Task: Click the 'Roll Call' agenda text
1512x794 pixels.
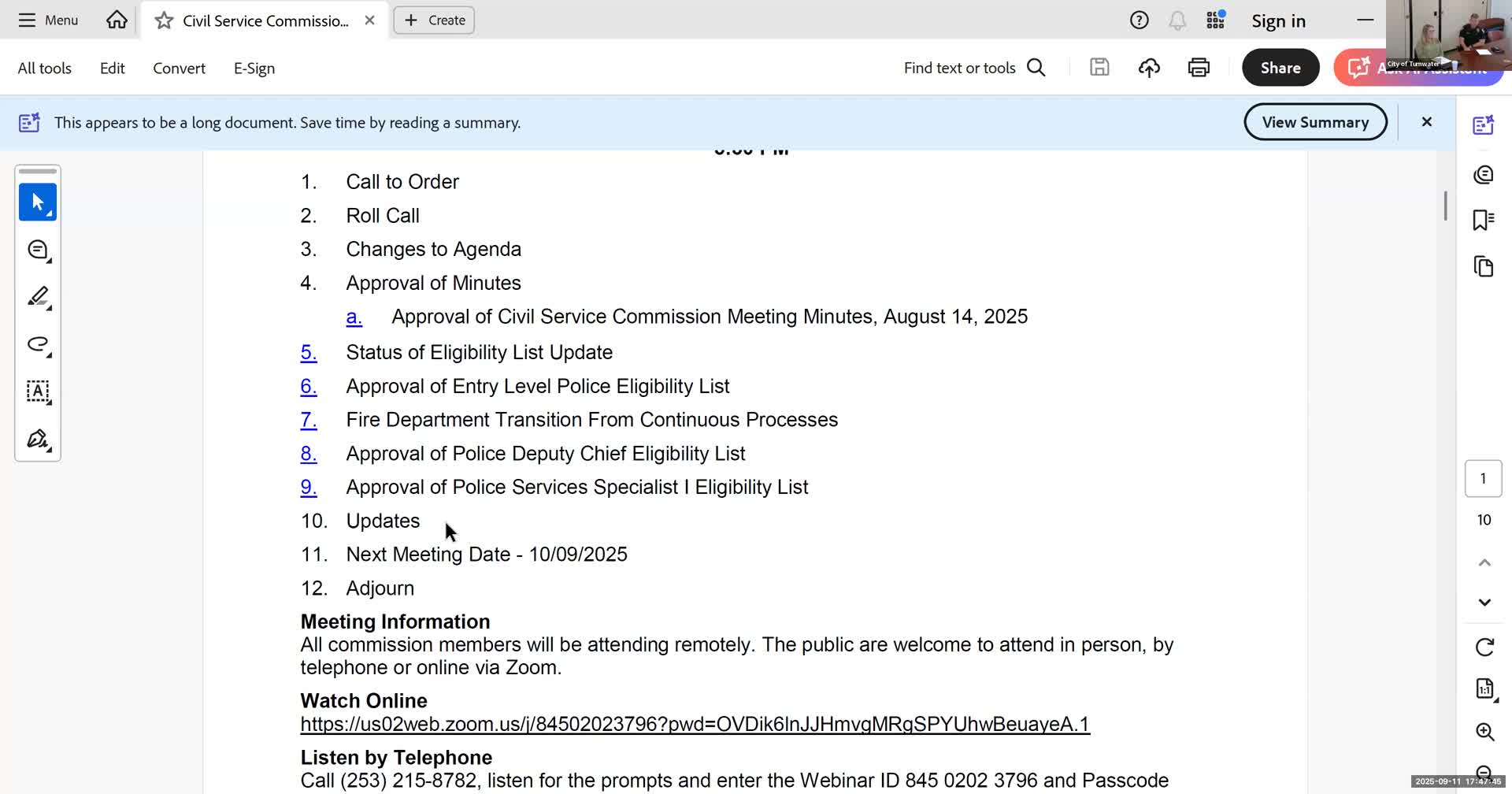Action: (383, 216)
